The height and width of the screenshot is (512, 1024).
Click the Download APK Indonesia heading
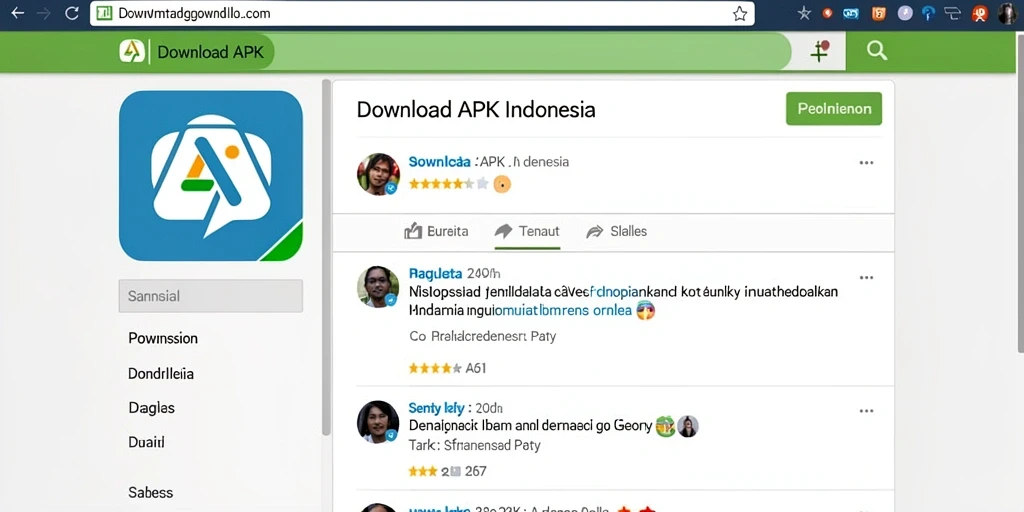point(476,109)
